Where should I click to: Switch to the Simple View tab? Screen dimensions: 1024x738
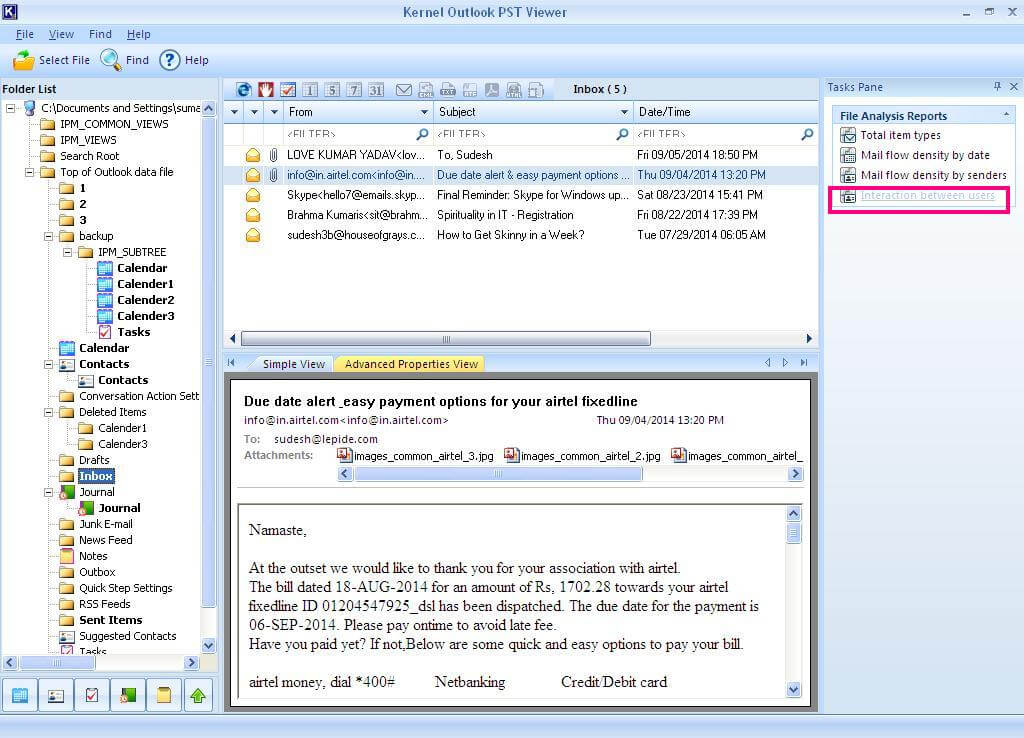(x=294, y=364)
